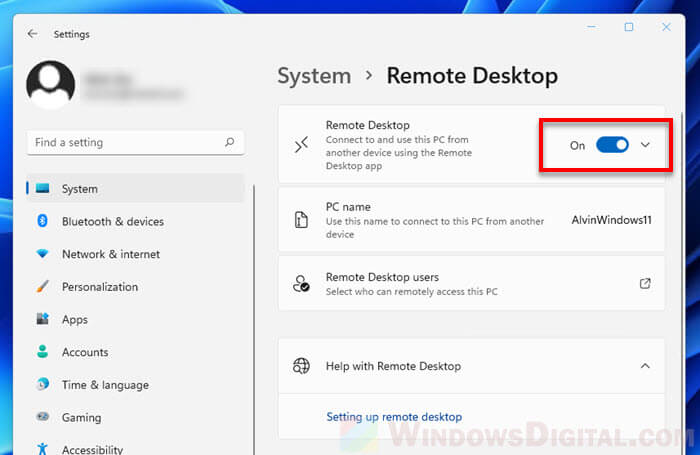This screenshot has height=455, width=700.
Task: Collapse the Help with Remote Desktop section
Action: (x=645, y=366)
